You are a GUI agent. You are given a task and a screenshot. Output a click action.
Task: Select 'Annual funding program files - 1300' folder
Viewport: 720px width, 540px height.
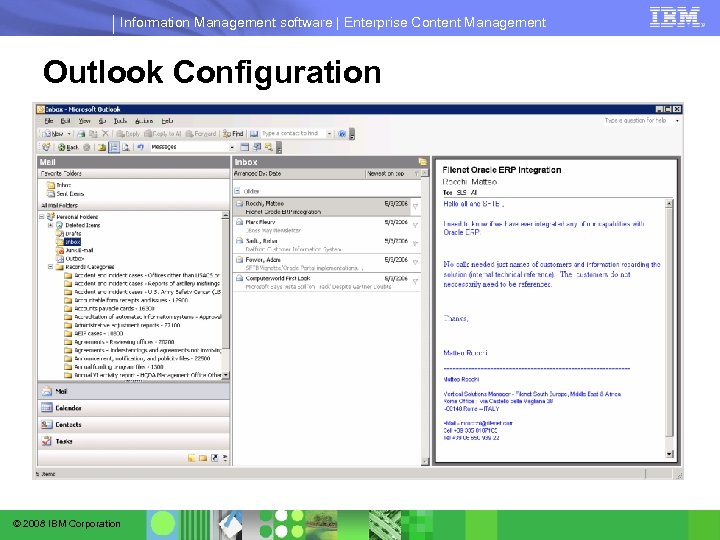click(x=114, y=367)
